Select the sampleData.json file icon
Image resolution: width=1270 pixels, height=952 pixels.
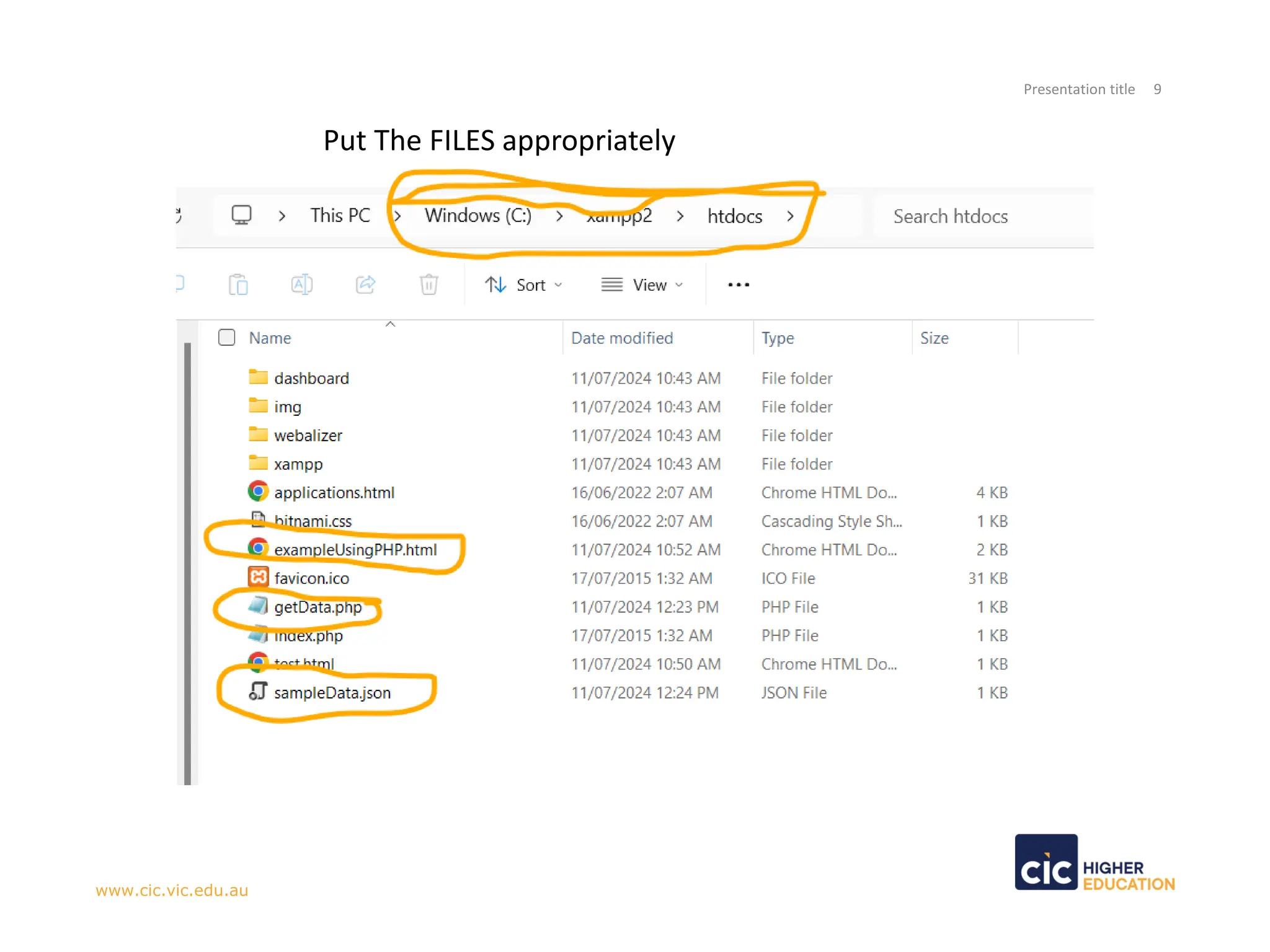click(x=258, y=691)
